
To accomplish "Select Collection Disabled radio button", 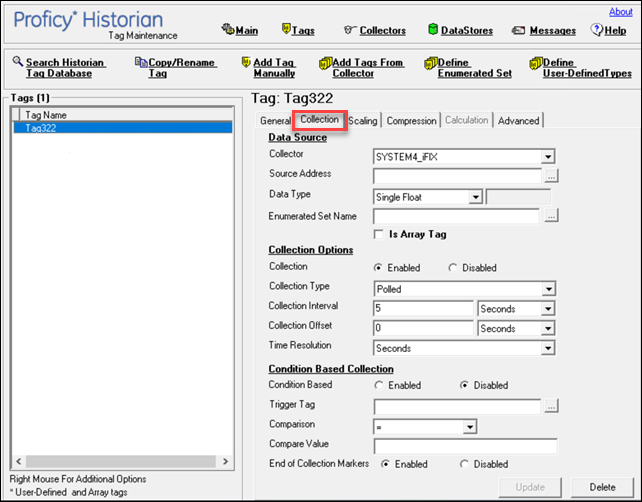I will click(x=452, y=267).
